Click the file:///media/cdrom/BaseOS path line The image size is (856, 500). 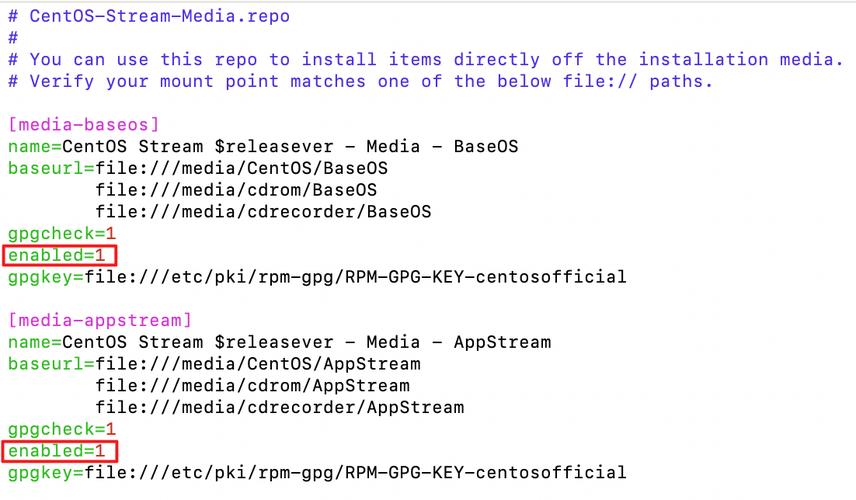(x=236, y=190)
